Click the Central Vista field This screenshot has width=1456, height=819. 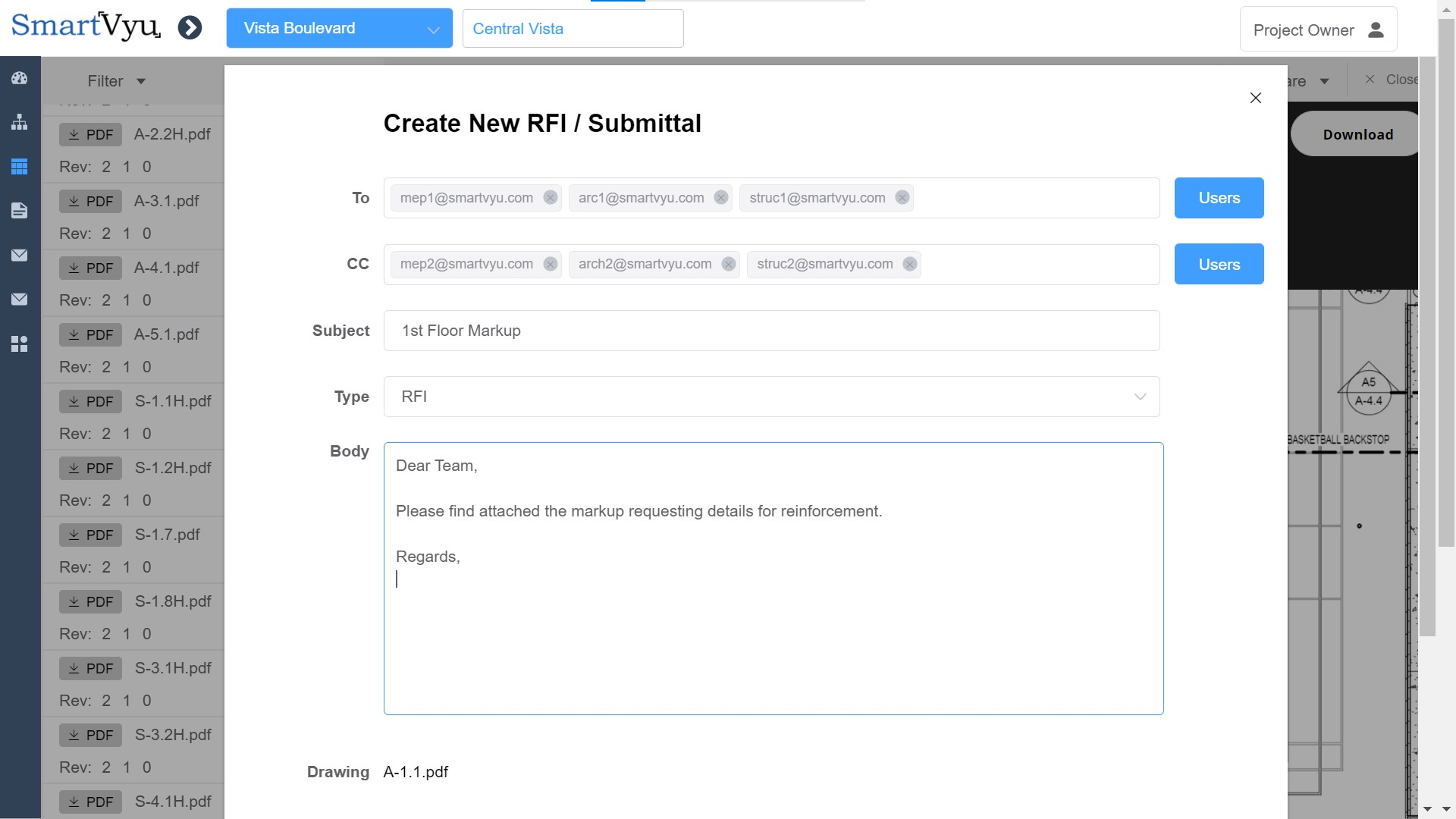[573, 29]
